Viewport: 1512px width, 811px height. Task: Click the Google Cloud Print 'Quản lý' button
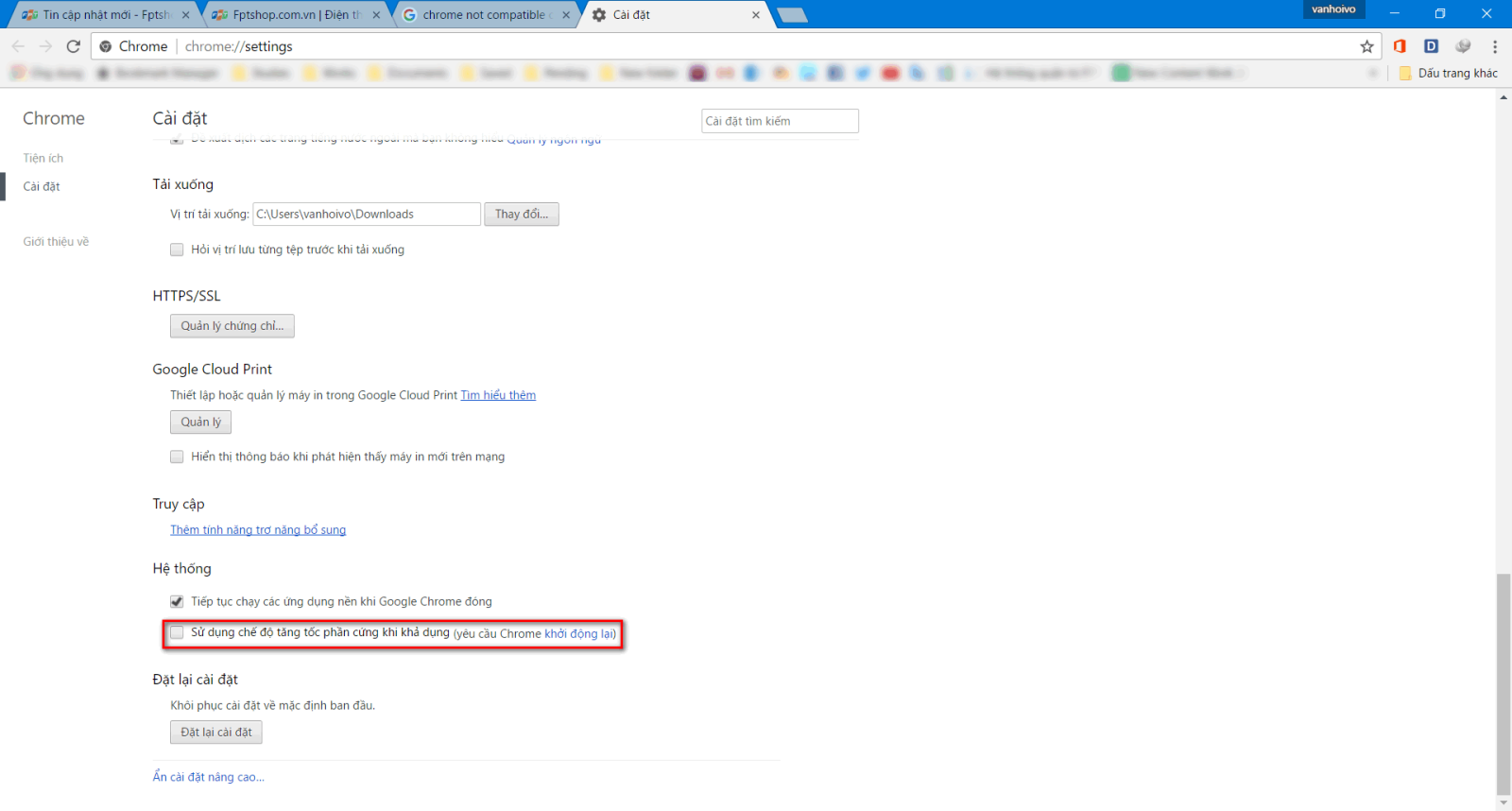(201, 423)
